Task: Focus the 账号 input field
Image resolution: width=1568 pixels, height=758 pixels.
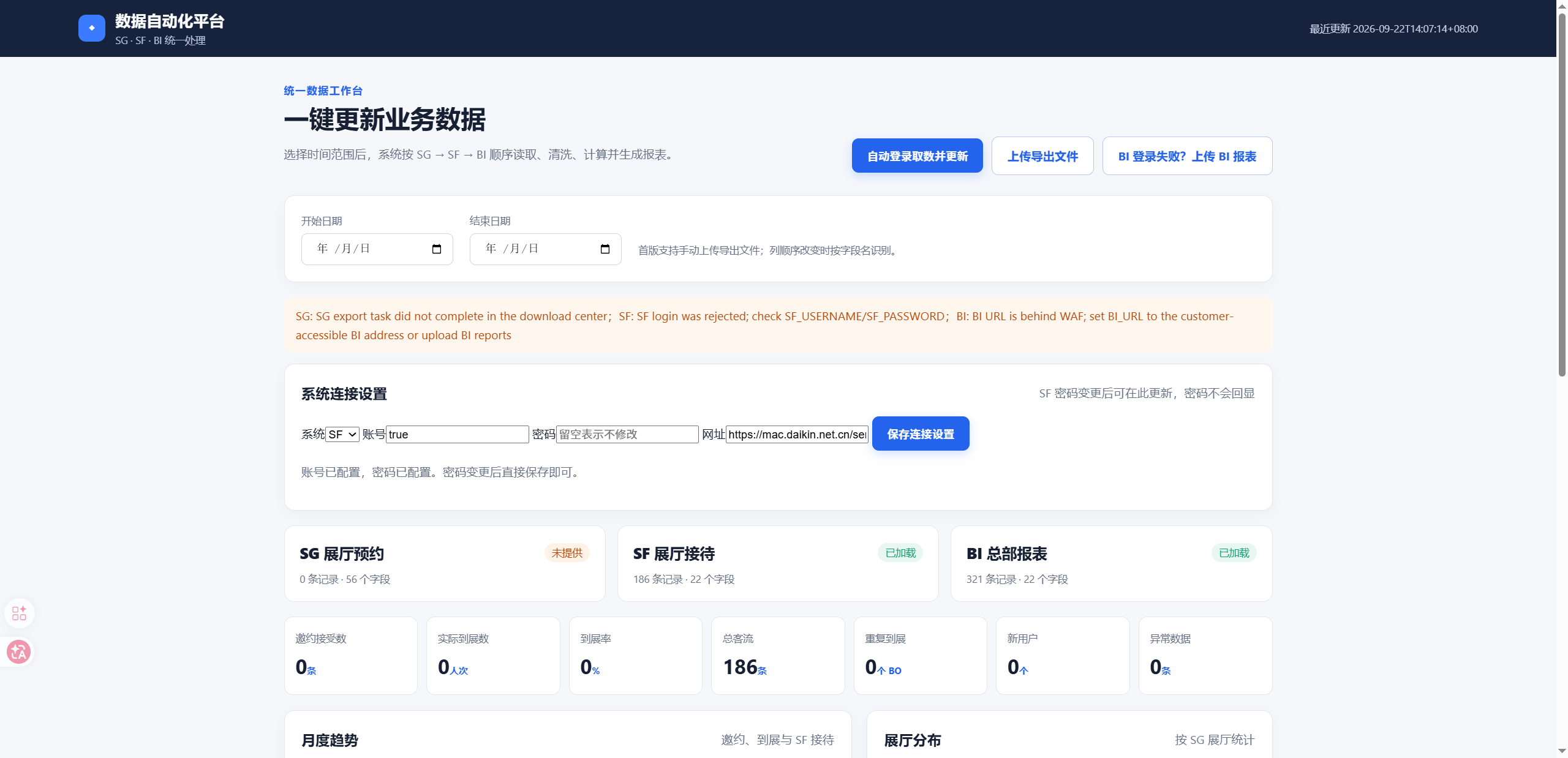Action: click(x=458, y=434)
